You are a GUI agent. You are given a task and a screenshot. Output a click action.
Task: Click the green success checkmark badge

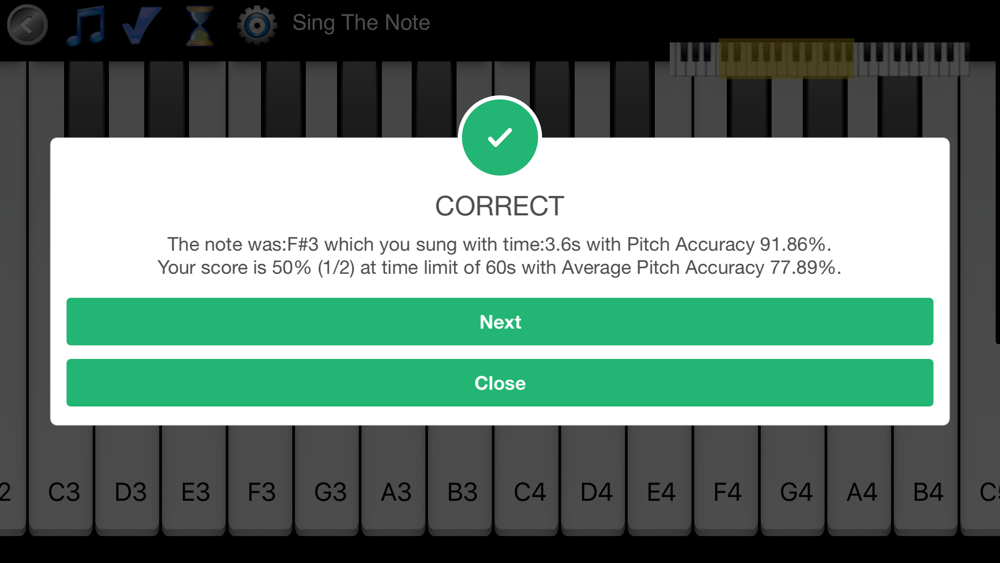(x=500, y=137)
